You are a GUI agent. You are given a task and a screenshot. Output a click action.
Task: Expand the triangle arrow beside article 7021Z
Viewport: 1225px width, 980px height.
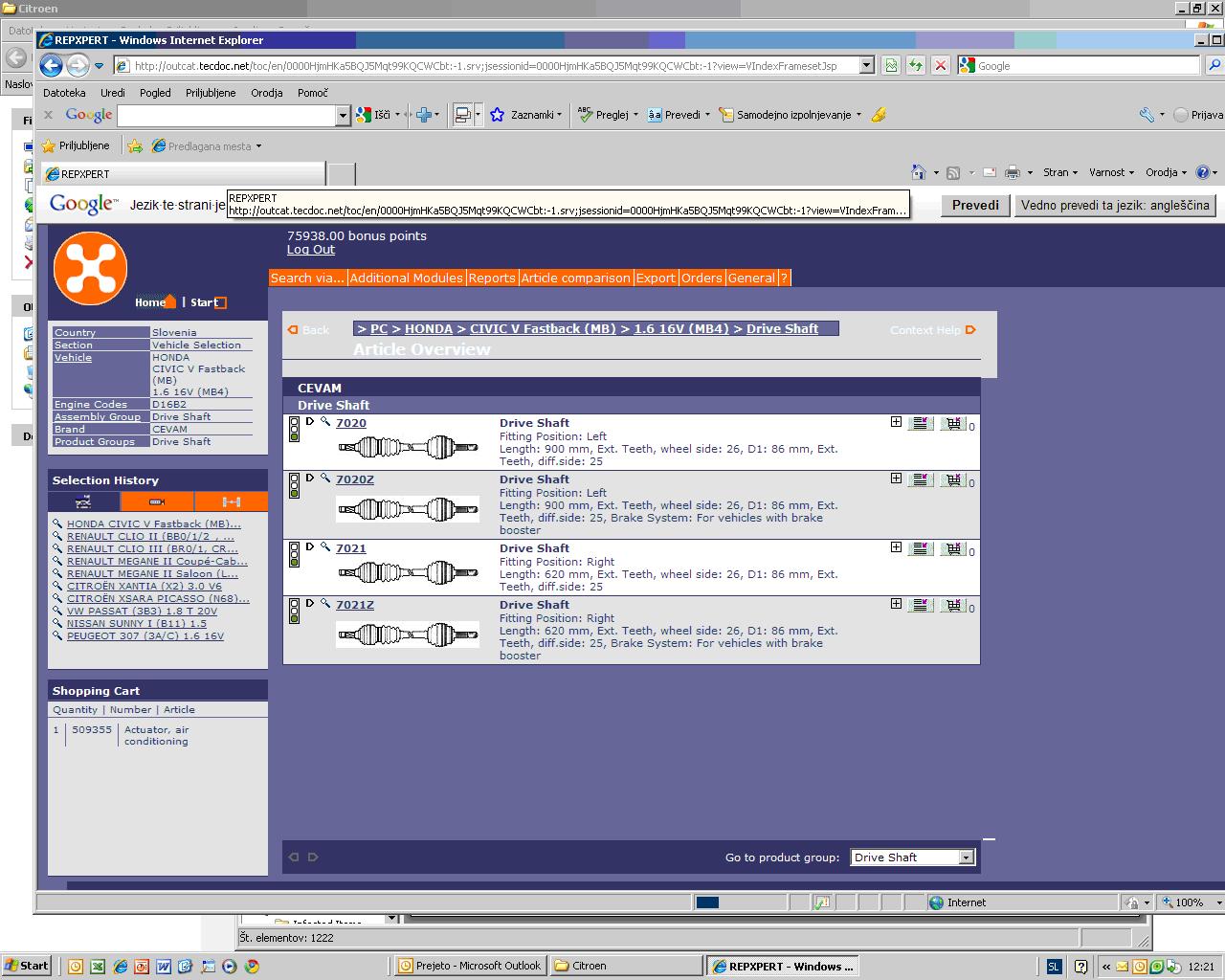[310, 604]
